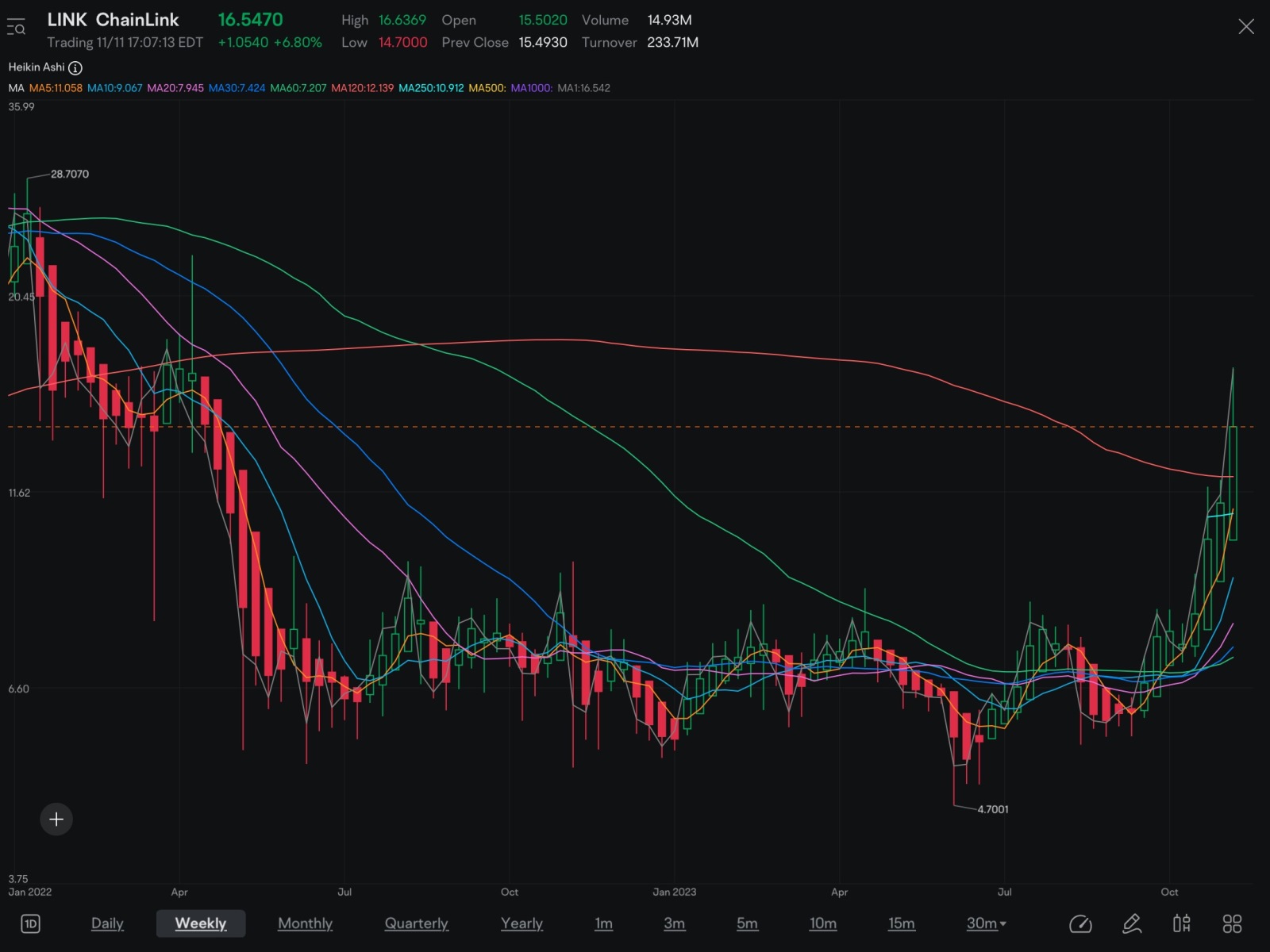This screenshot has width=1270, height=952.
Task: Open candlestick chart type settings
Action: click(x=1182, y=923)
